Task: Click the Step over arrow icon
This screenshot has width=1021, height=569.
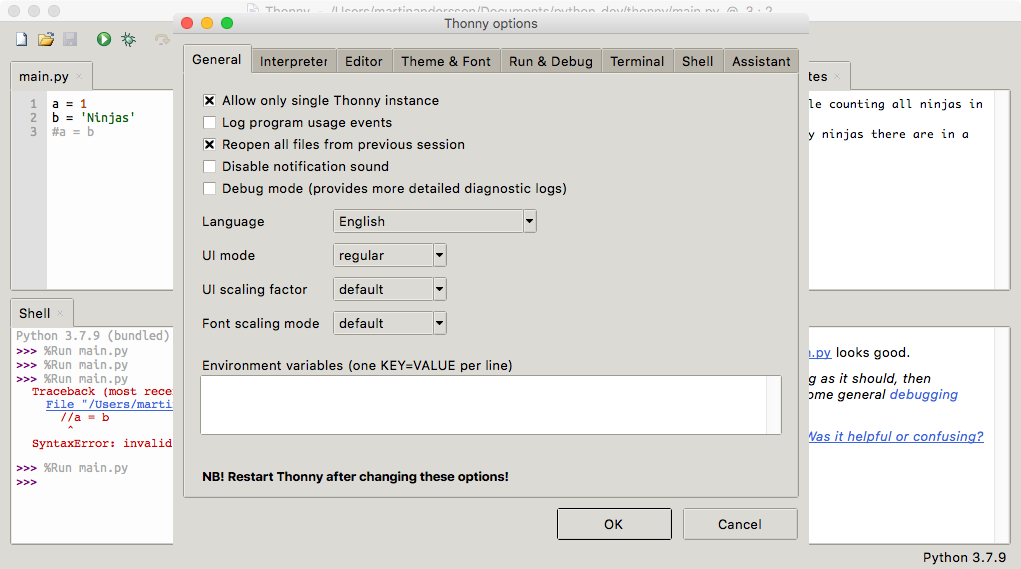Action: (162, 39)
